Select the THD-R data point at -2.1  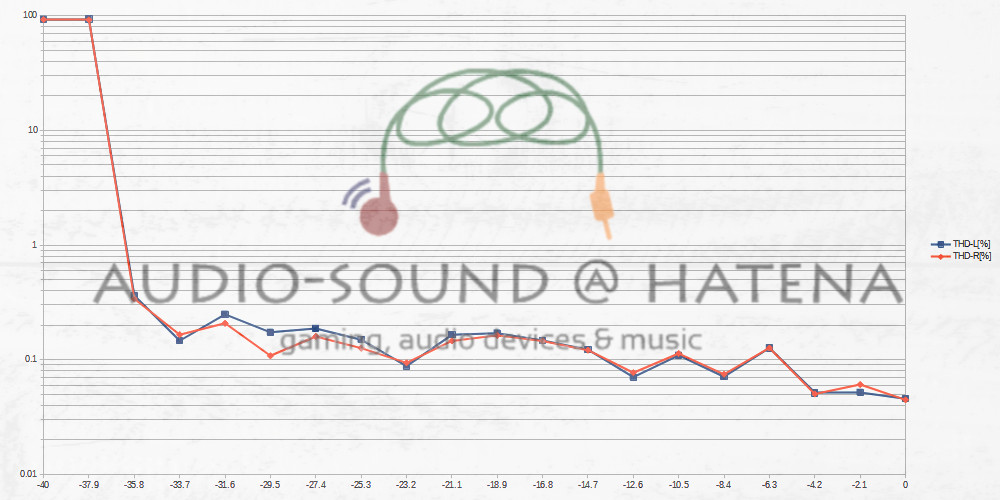point(860,385)
